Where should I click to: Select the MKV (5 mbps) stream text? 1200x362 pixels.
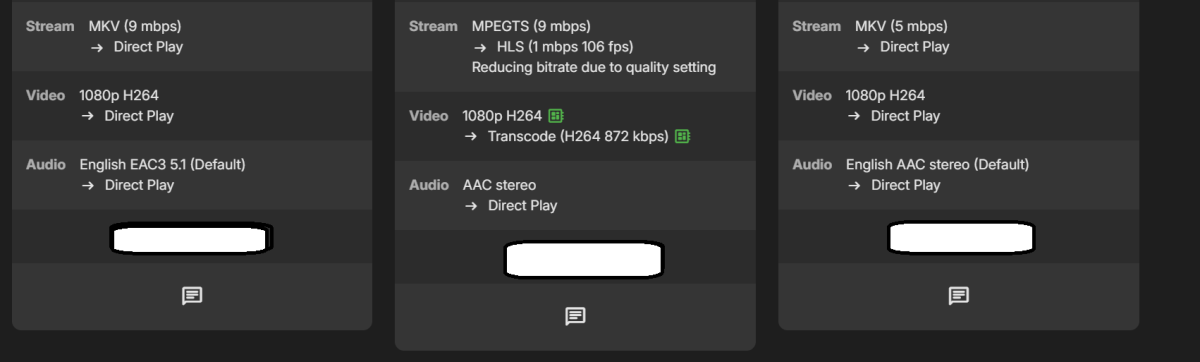click(x=901, y=26)
